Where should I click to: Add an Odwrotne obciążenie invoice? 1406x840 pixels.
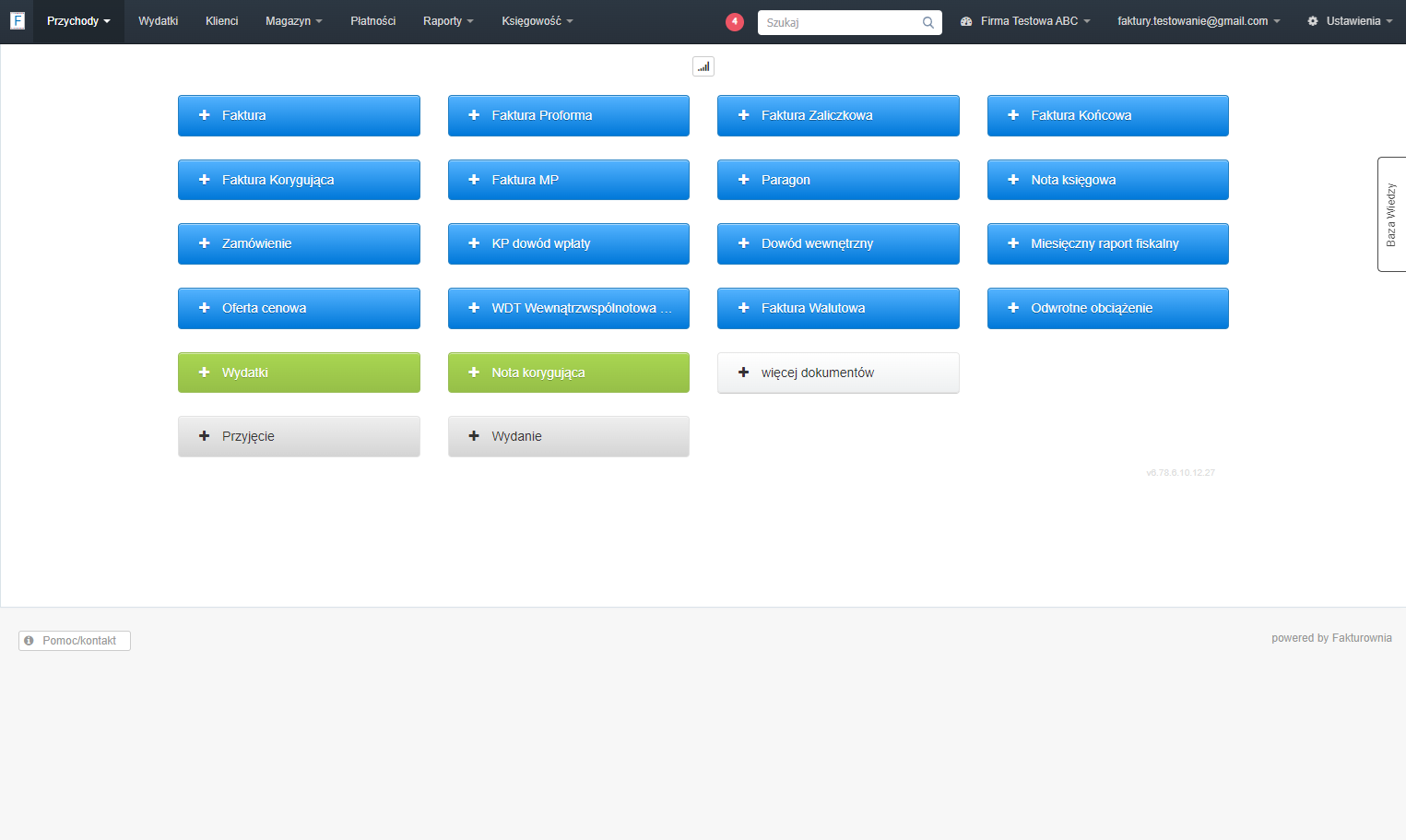pos(1108,308)
